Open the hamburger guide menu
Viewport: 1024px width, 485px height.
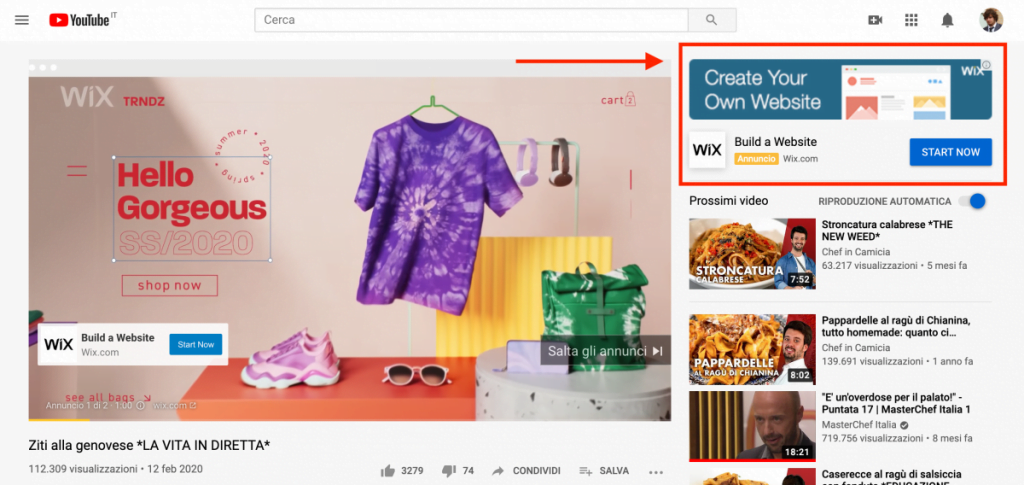(22, 20)
